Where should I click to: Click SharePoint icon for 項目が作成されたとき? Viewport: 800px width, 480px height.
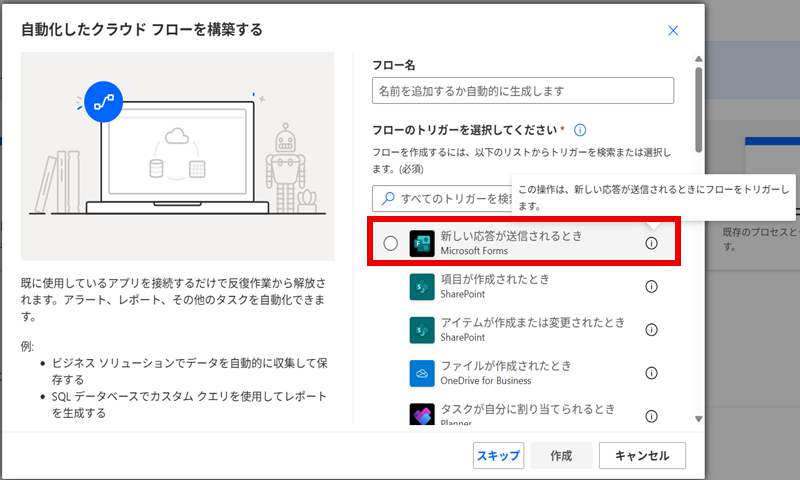coord(420,287)
